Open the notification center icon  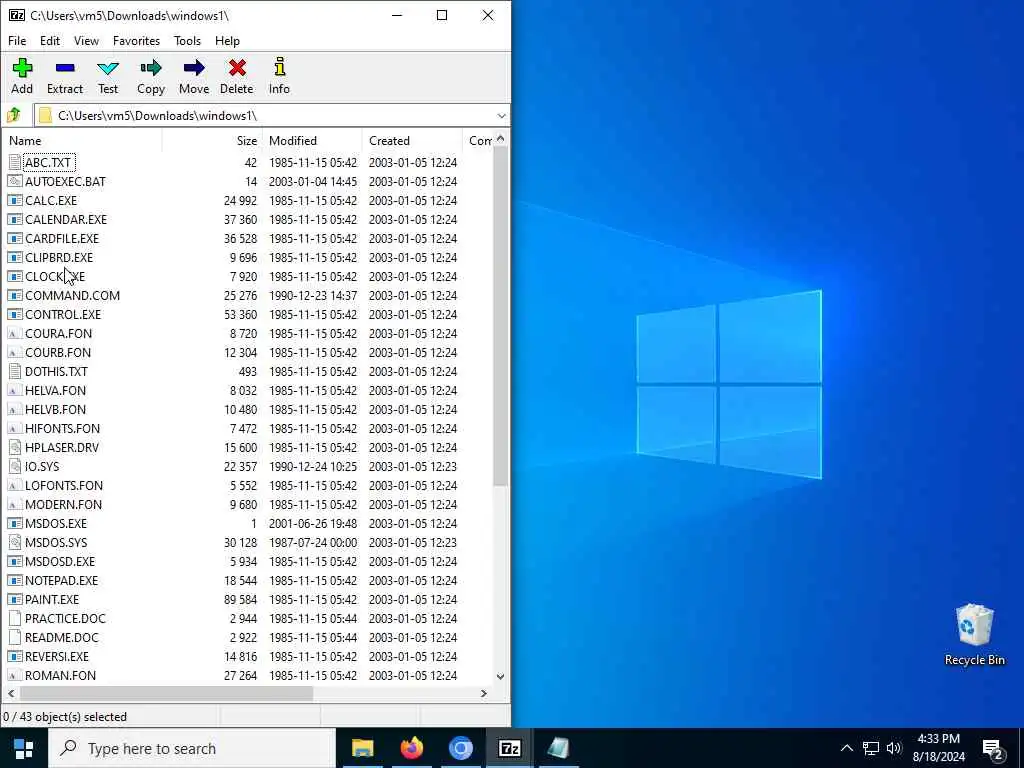993,748
